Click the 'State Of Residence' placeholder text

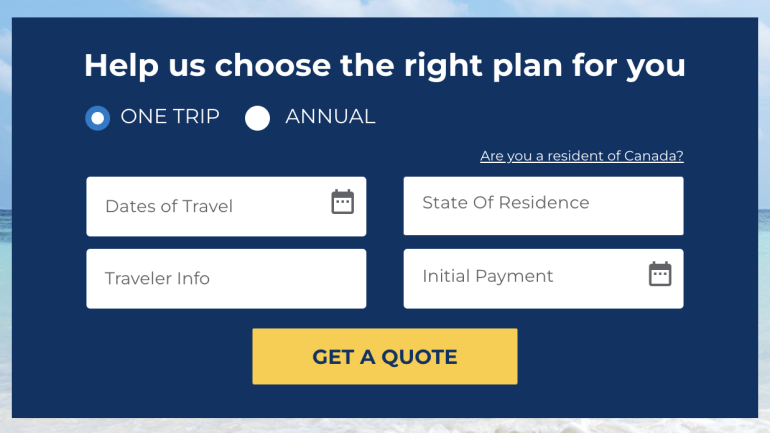tap(505, 203)
